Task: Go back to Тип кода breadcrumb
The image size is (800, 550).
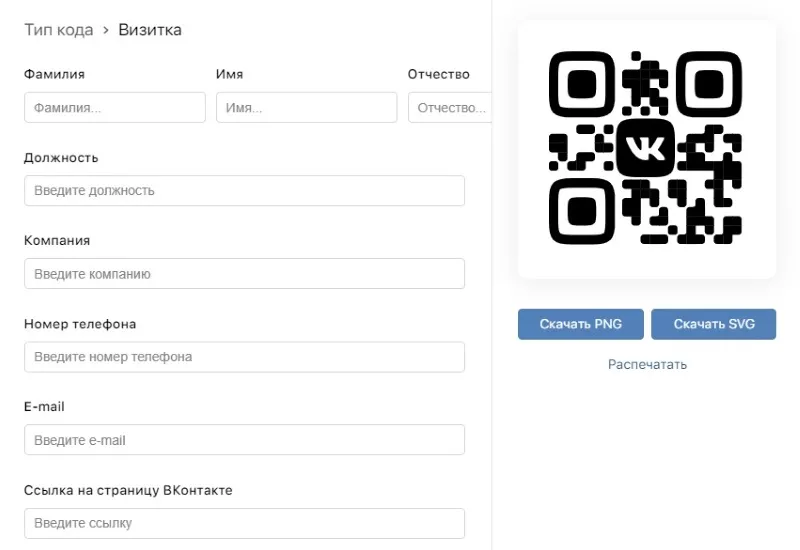Action: click(58, 30)
